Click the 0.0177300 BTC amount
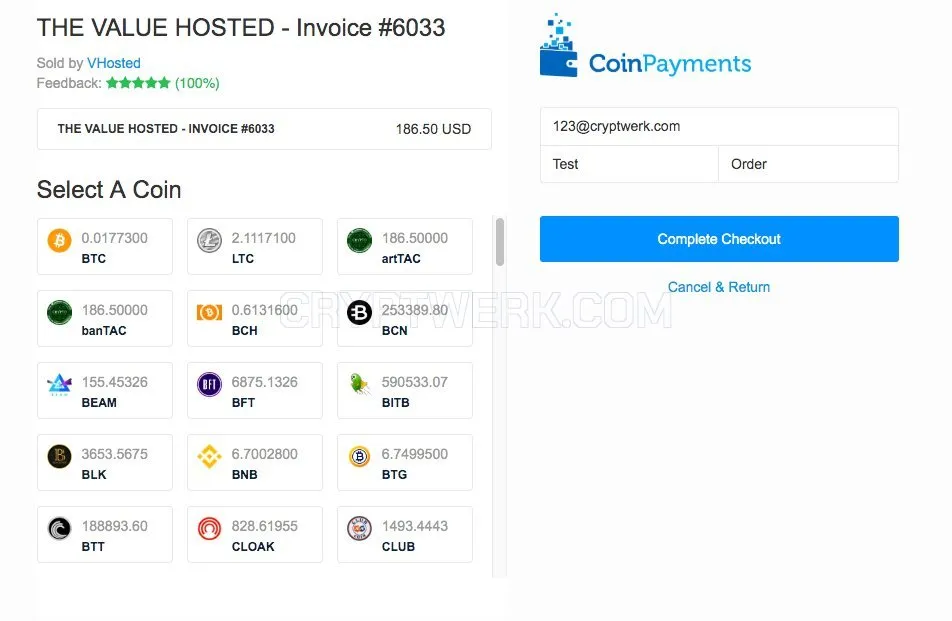 click(115, 238)
